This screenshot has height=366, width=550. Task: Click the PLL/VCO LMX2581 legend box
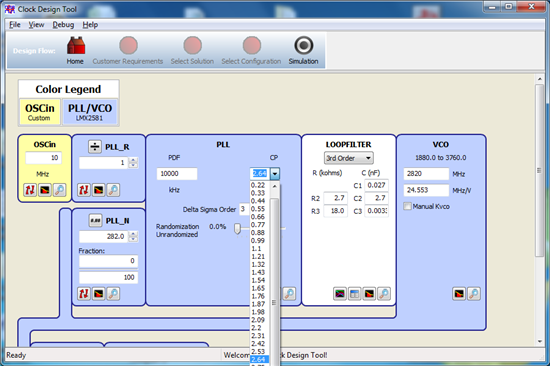pos(90,112)
